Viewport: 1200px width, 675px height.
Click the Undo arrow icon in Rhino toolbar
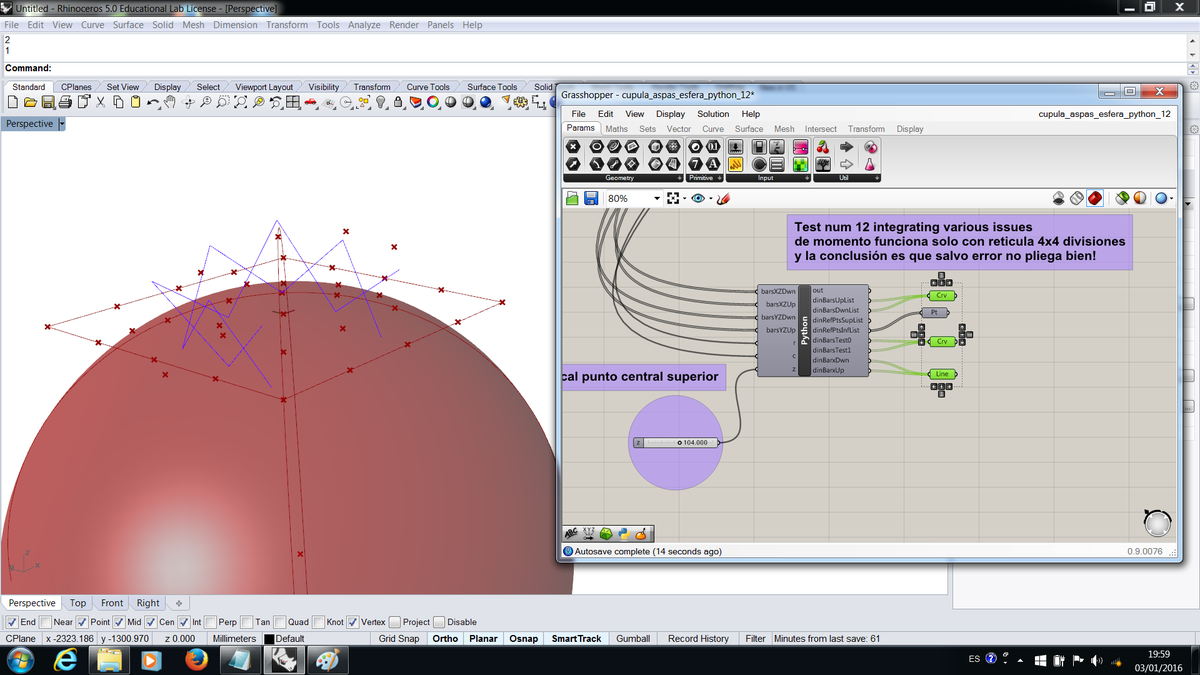pos(153,102)
